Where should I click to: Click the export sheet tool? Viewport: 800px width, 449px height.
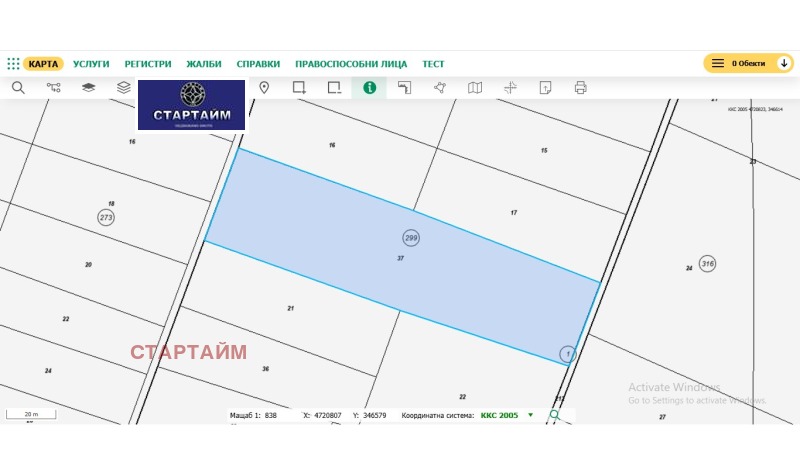[x=545, y=88]
